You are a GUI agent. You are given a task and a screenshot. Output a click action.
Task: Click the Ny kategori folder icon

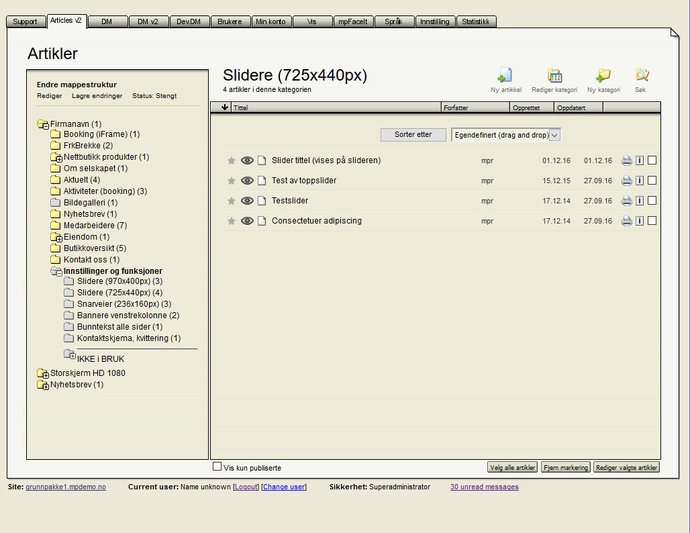603,76
